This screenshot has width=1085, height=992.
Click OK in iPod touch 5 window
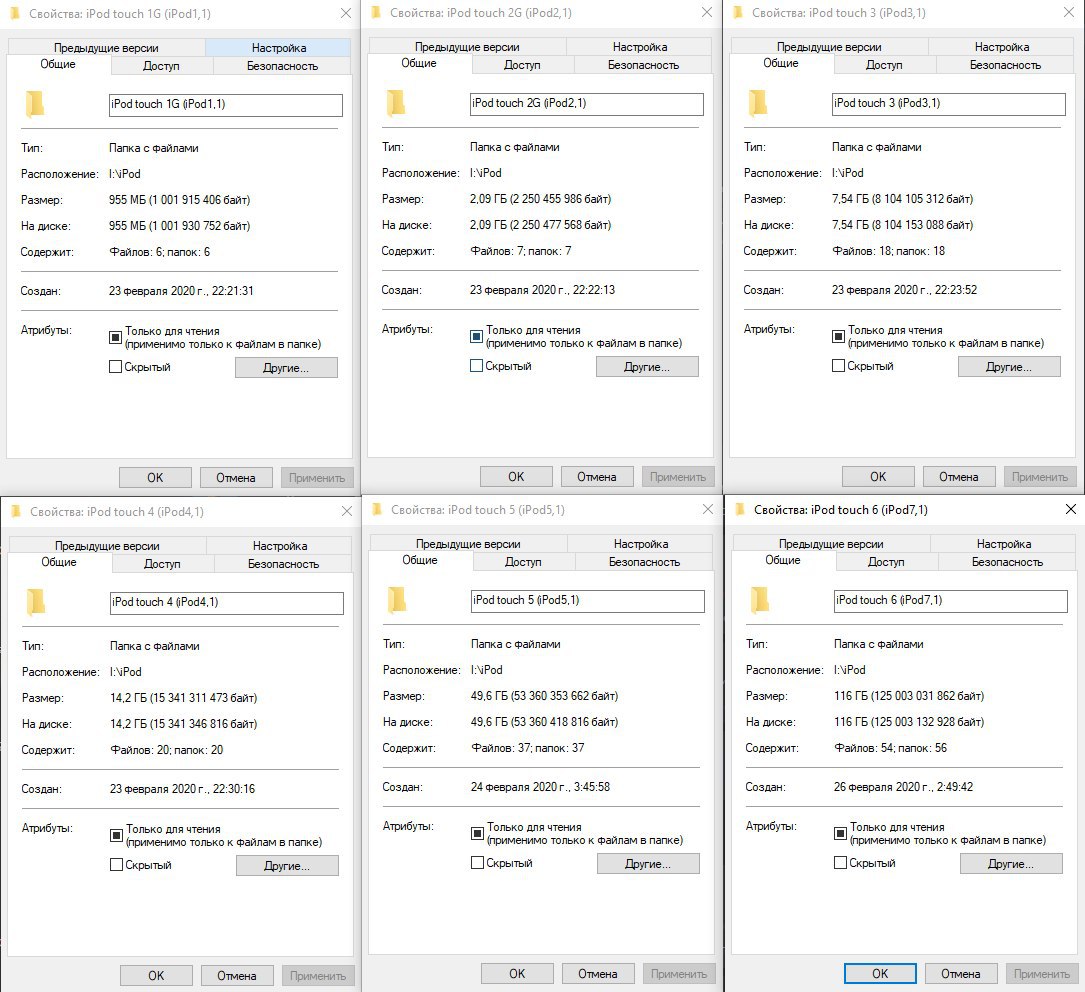click(x=517, y=974)
